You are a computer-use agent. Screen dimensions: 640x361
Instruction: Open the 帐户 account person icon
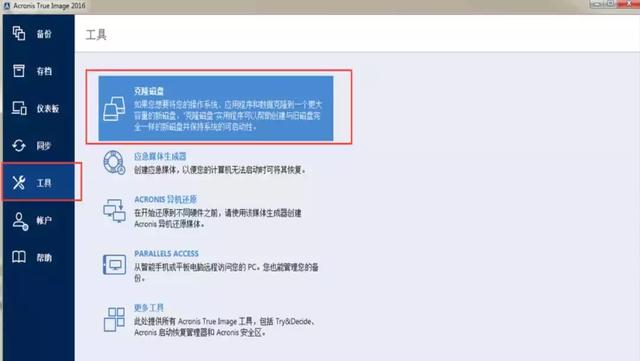[x=20, y=221]
